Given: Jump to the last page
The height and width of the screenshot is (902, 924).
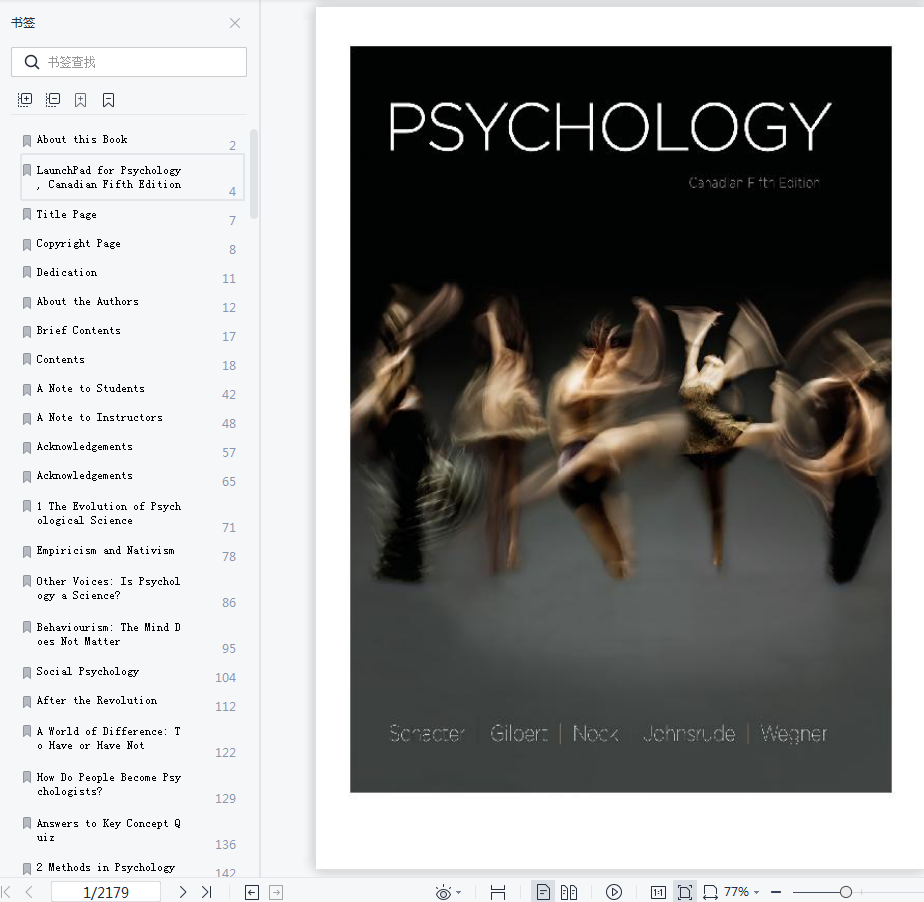Looking at the screenshot, I should click(x=206, y=892).
